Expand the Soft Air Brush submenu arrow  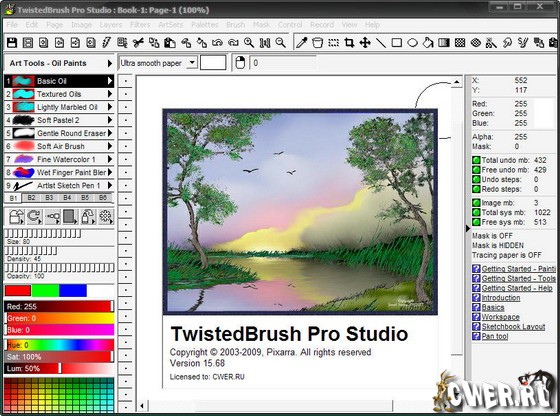(110, 146)
